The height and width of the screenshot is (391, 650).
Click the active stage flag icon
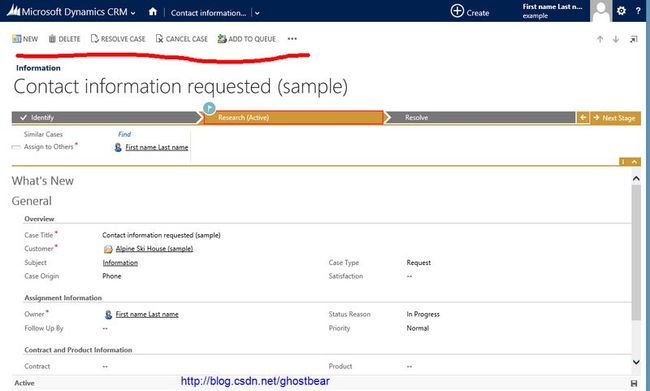point(209,108)
